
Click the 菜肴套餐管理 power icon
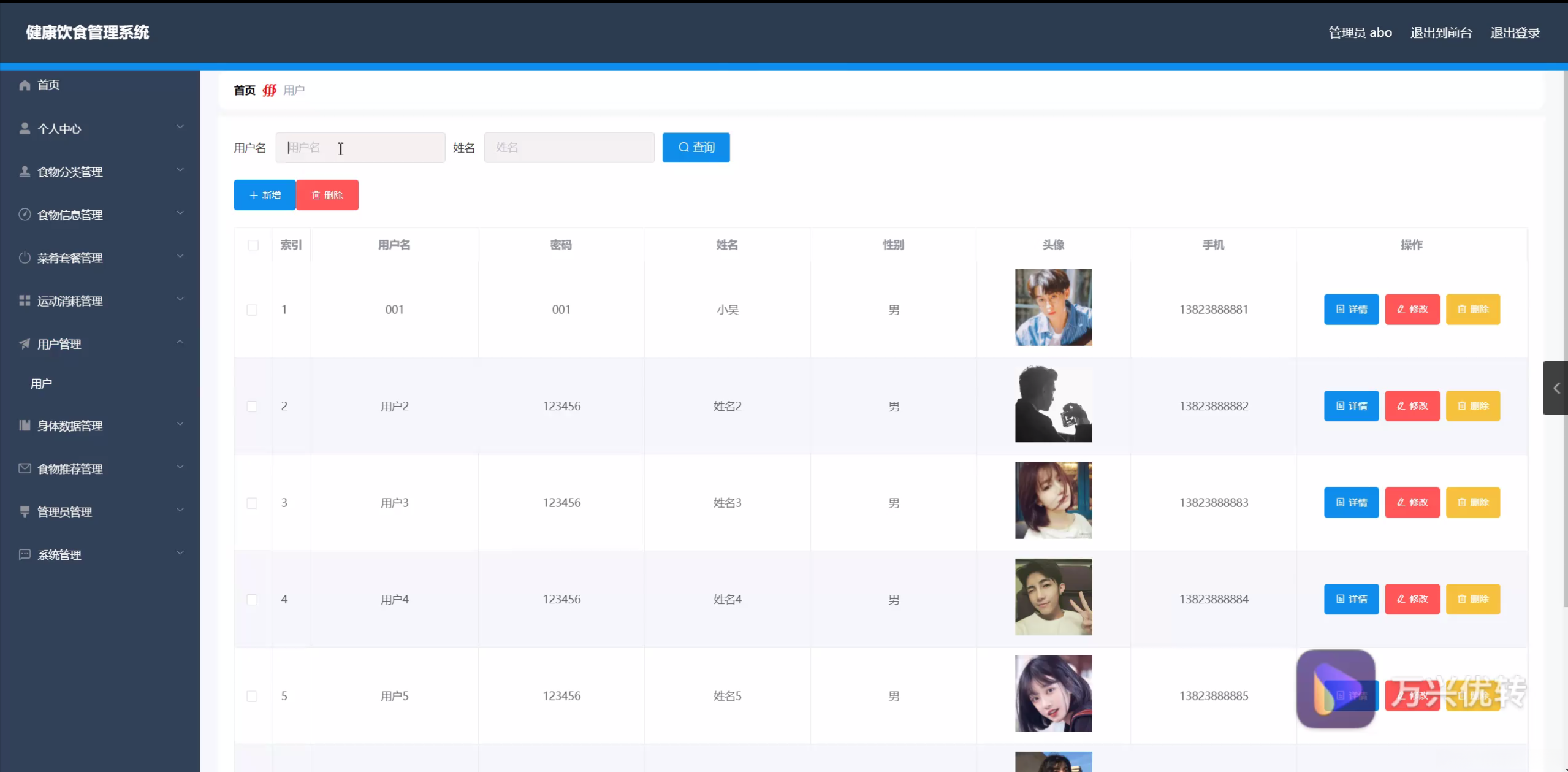click(25, 258)
